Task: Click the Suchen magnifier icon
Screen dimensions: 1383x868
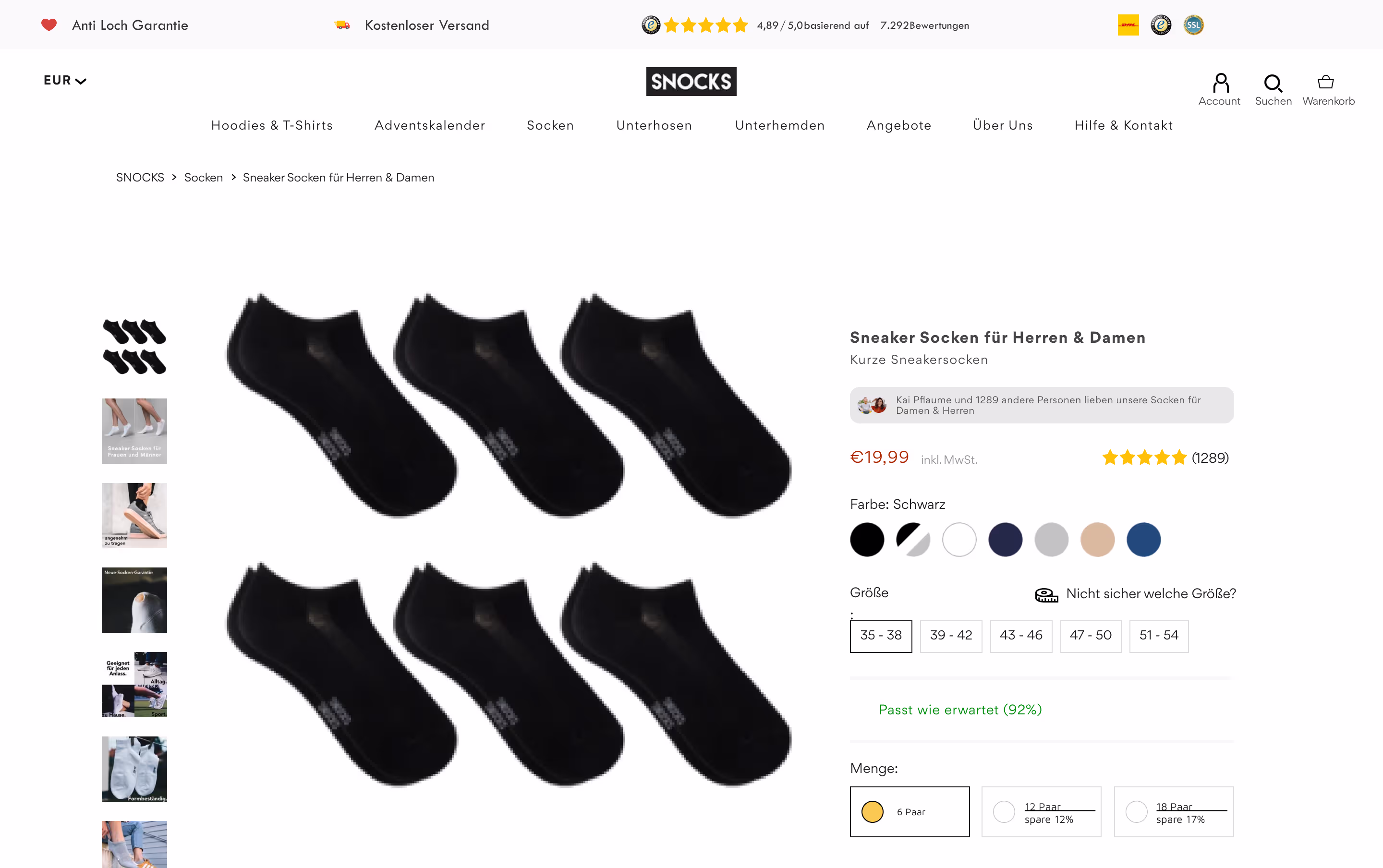Action: [1273, 83]
